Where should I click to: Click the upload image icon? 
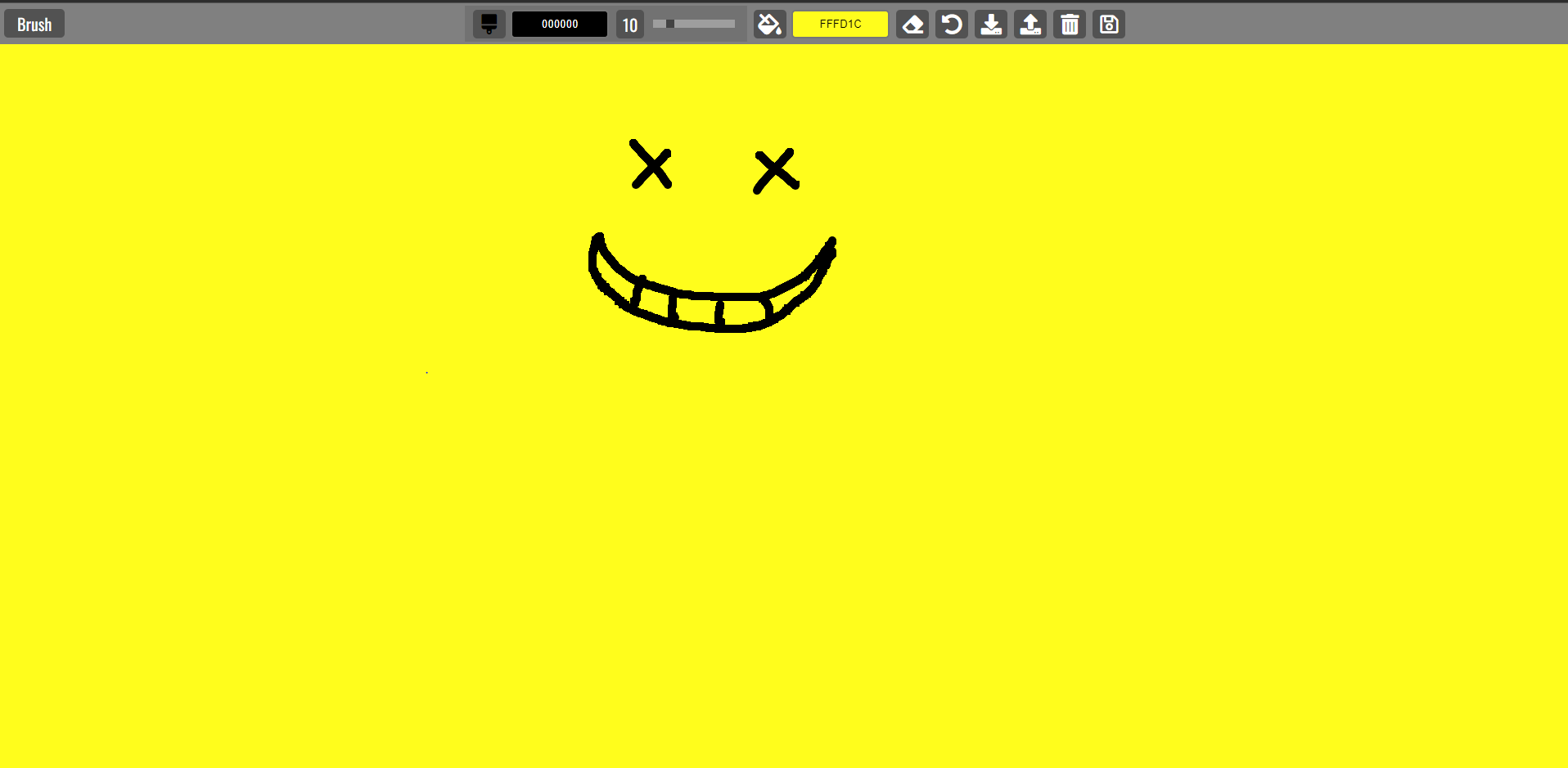click(1030, 25)
